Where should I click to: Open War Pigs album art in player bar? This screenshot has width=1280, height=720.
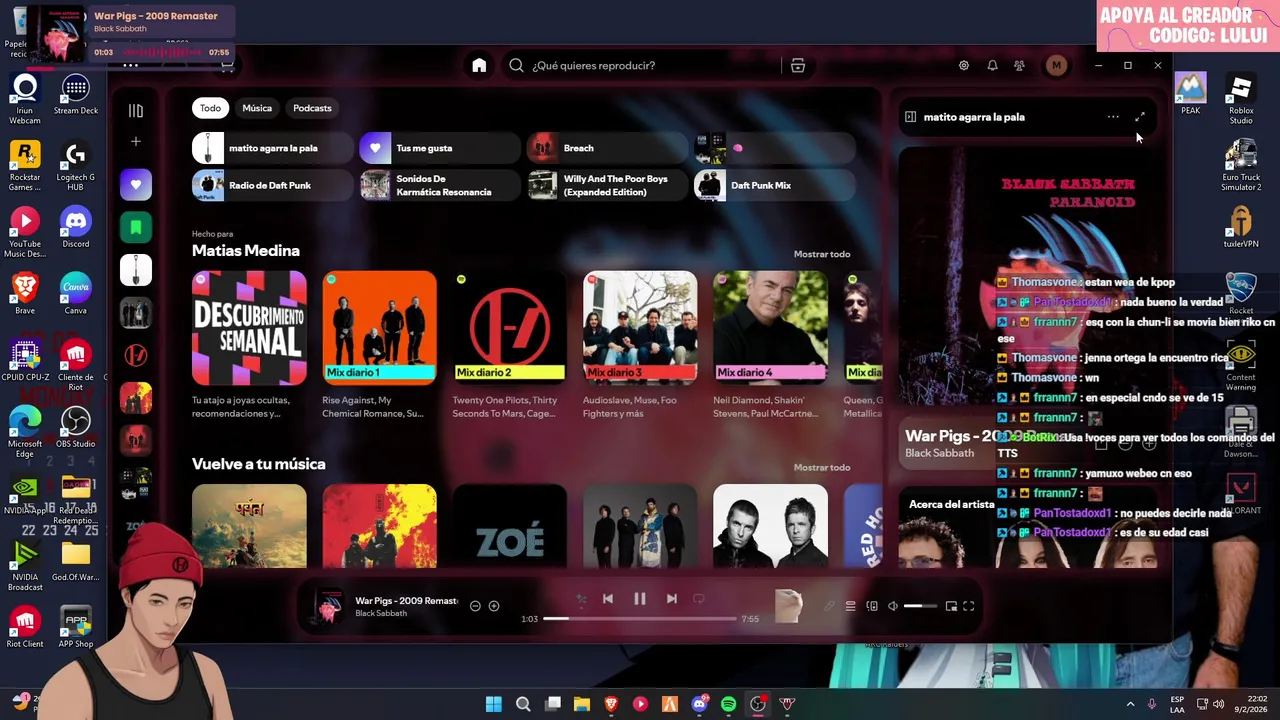coord(328,606)
